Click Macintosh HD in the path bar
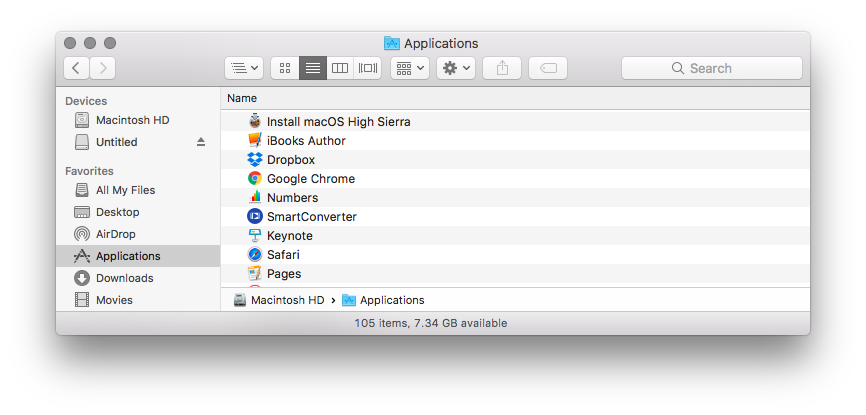 click(x=279, y=300)
